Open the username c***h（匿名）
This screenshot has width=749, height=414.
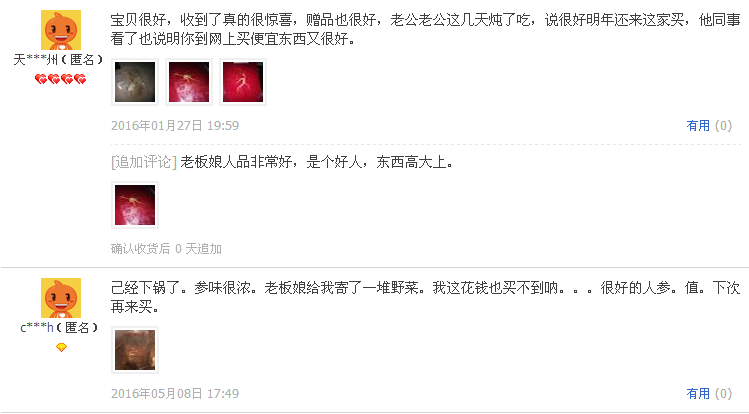(59, 328)
